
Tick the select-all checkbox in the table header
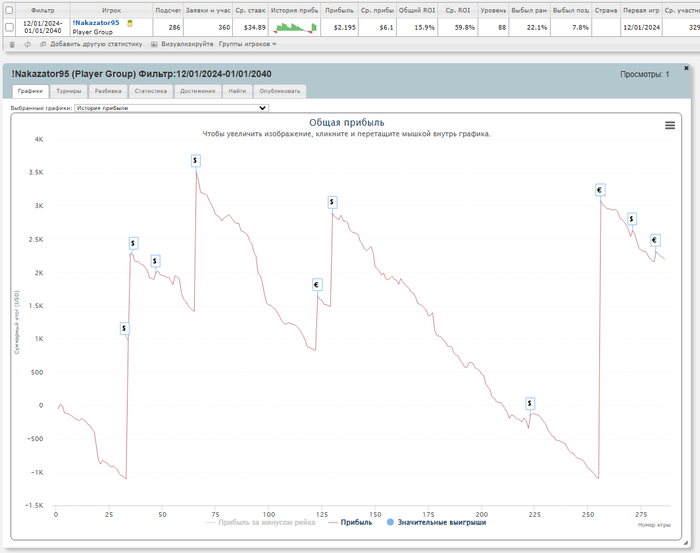pos(9,9)
